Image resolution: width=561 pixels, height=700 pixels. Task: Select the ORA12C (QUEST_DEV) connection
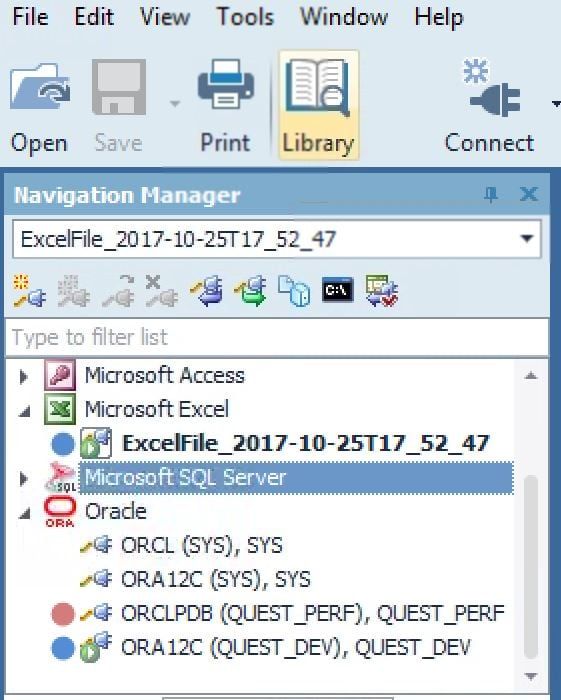tap(295, 647)
